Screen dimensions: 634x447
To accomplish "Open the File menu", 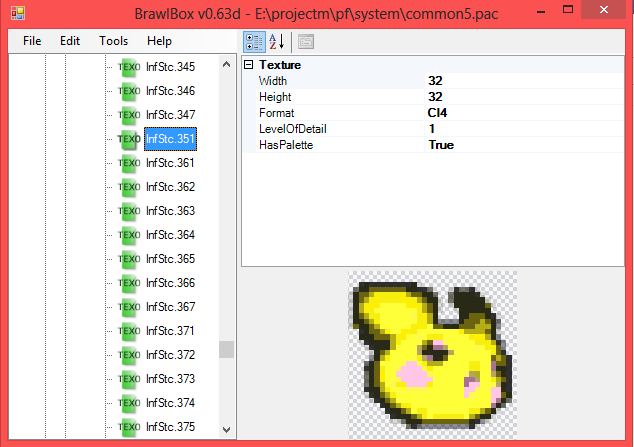I will (x=32, y=41).
